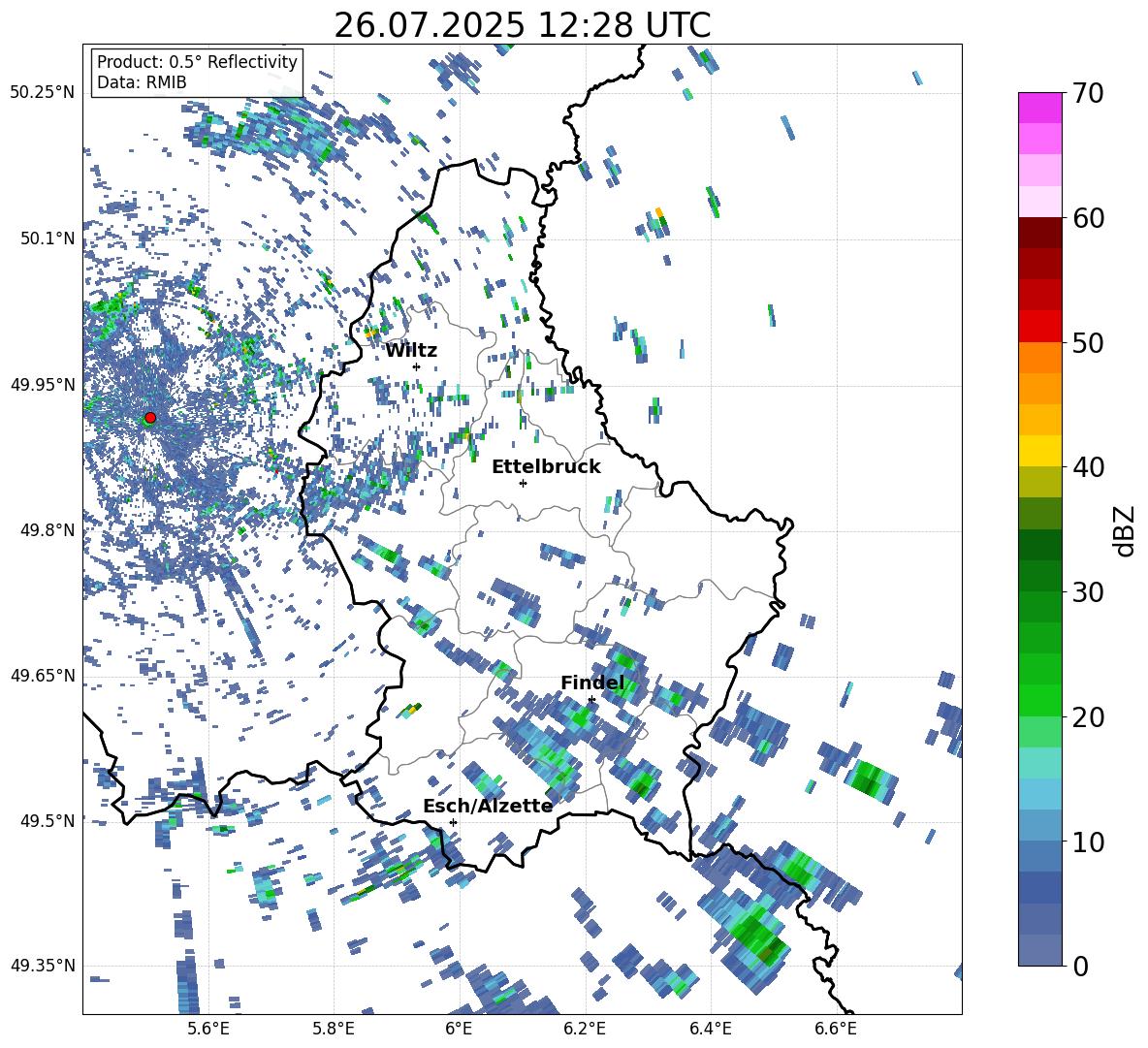Pick the dark green swatch above 30

coord(1039,576)
